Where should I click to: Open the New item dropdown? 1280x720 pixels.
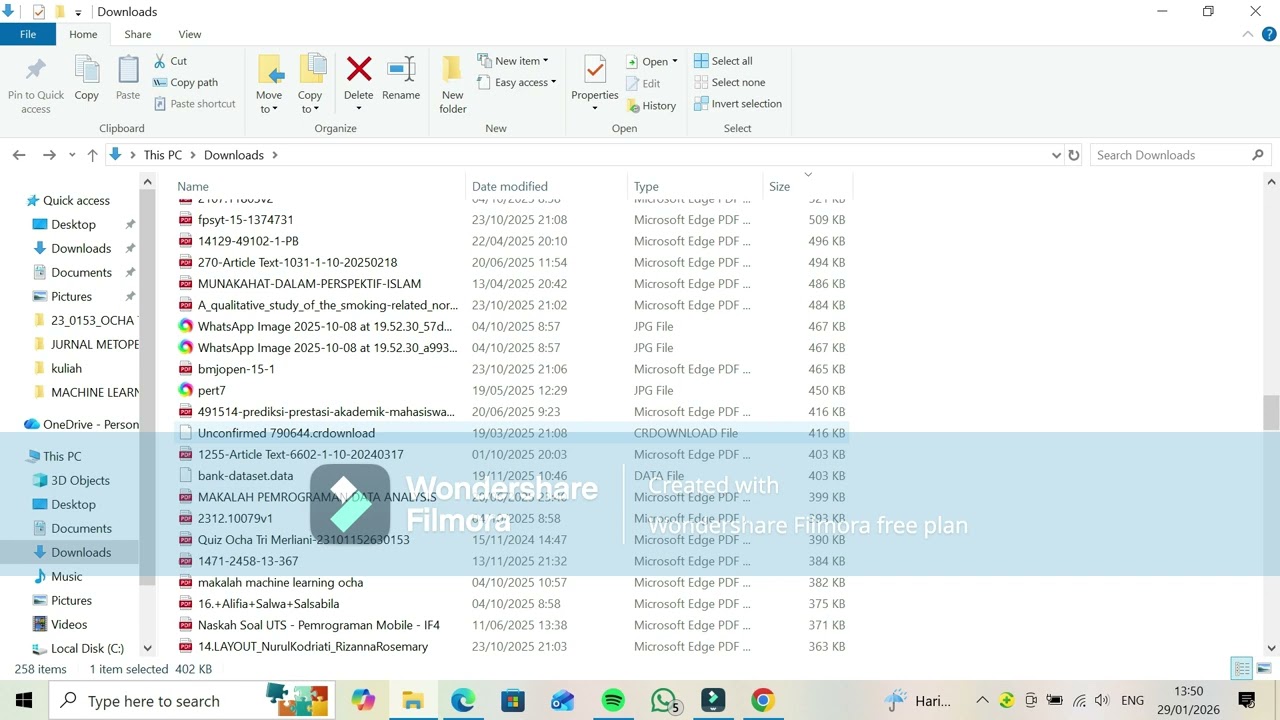pos(513,61)
